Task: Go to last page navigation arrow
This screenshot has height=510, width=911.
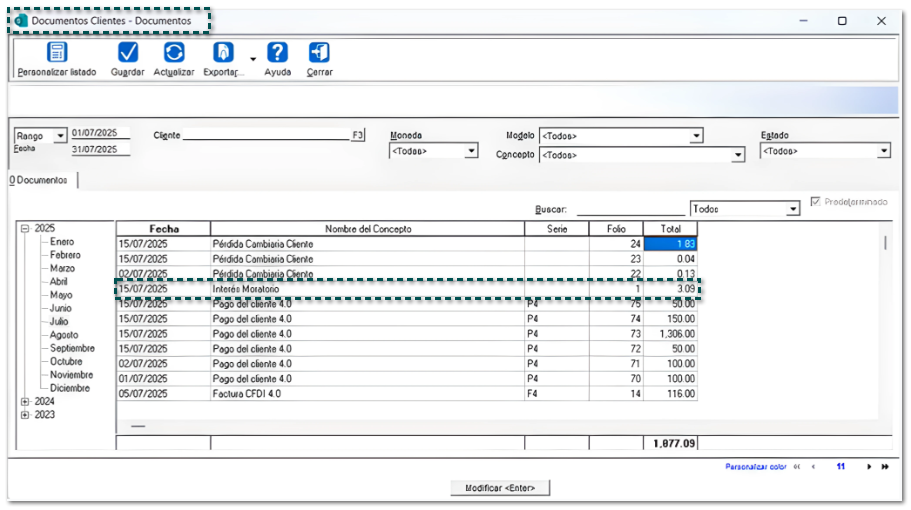Action: (885, 467)
